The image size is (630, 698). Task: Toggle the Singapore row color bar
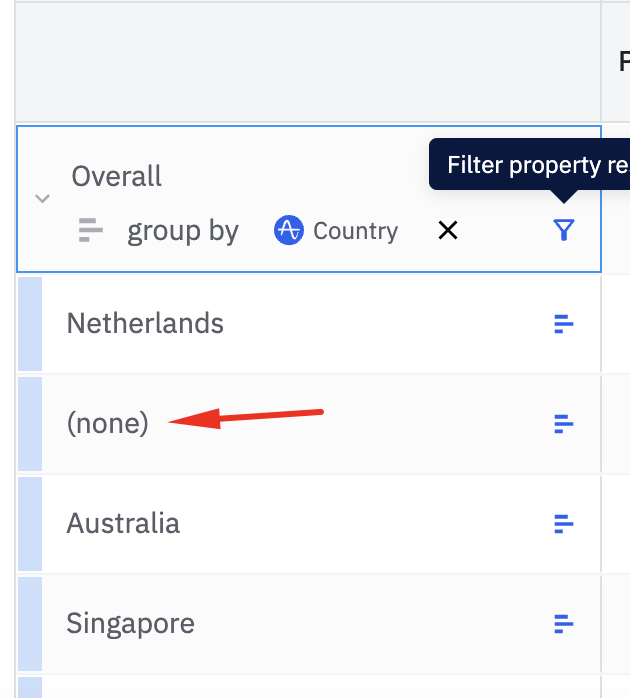[30, 624]
